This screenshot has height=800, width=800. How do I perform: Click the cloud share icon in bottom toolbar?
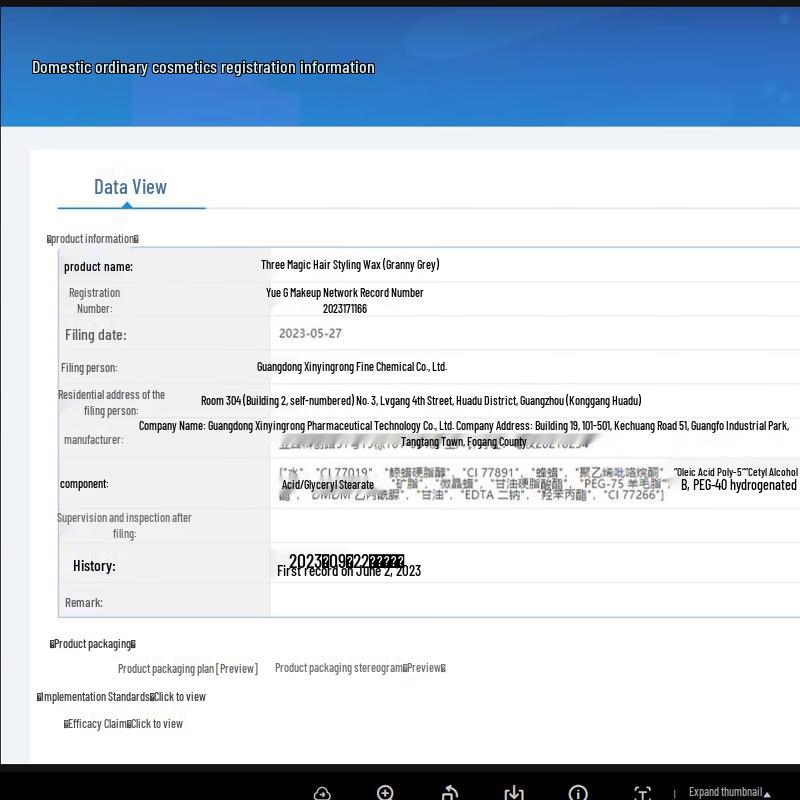322,793
